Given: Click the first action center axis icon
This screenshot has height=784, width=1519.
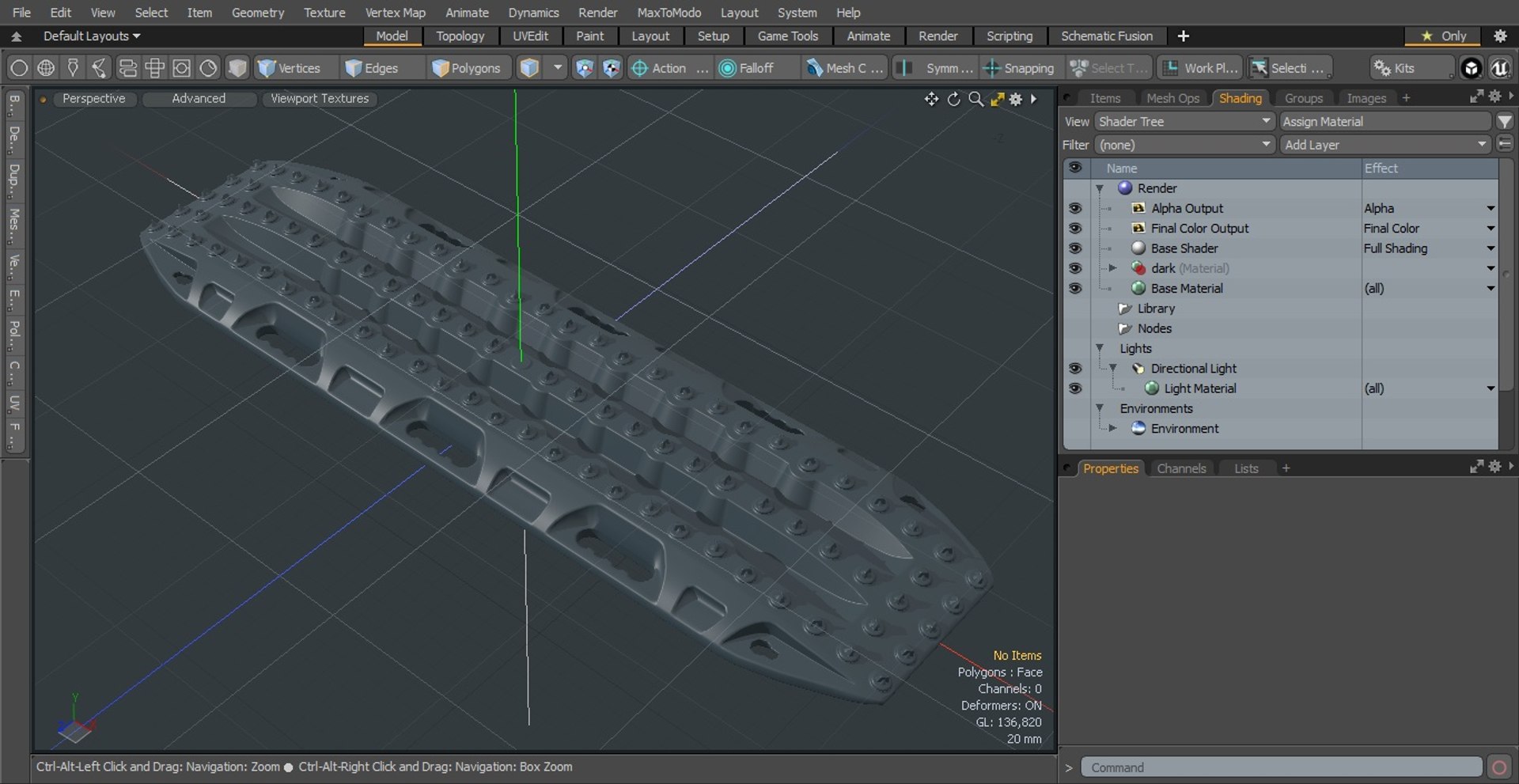Looking at the screenshot, I should [584, 68].
